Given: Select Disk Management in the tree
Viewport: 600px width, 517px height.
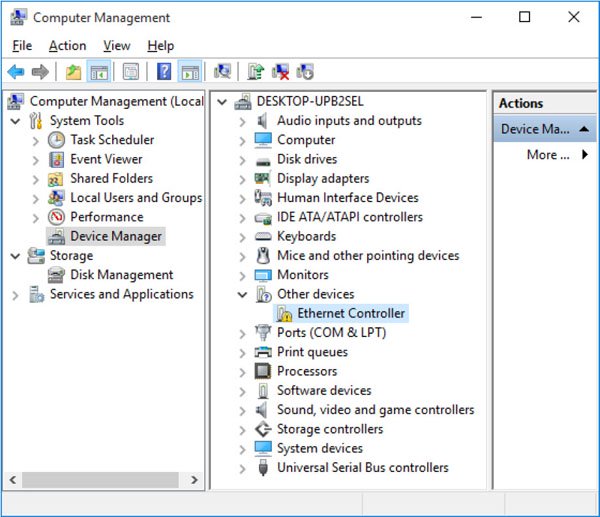Looking at the screenshot, I should tap(121, 275).
